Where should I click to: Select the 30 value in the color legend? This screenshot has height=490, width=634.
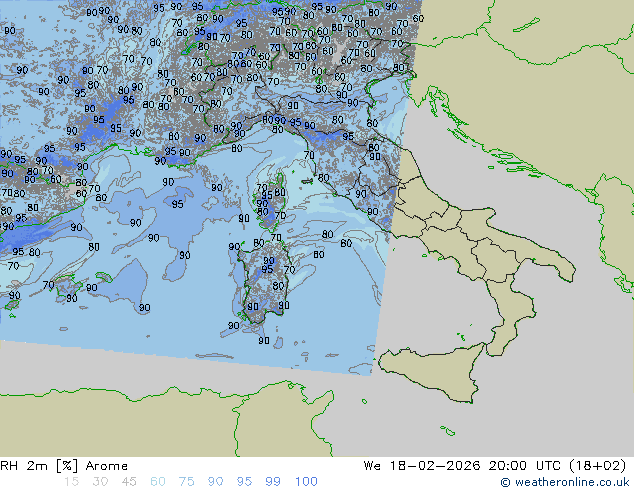pyautogui.click(x=100, y=482)
